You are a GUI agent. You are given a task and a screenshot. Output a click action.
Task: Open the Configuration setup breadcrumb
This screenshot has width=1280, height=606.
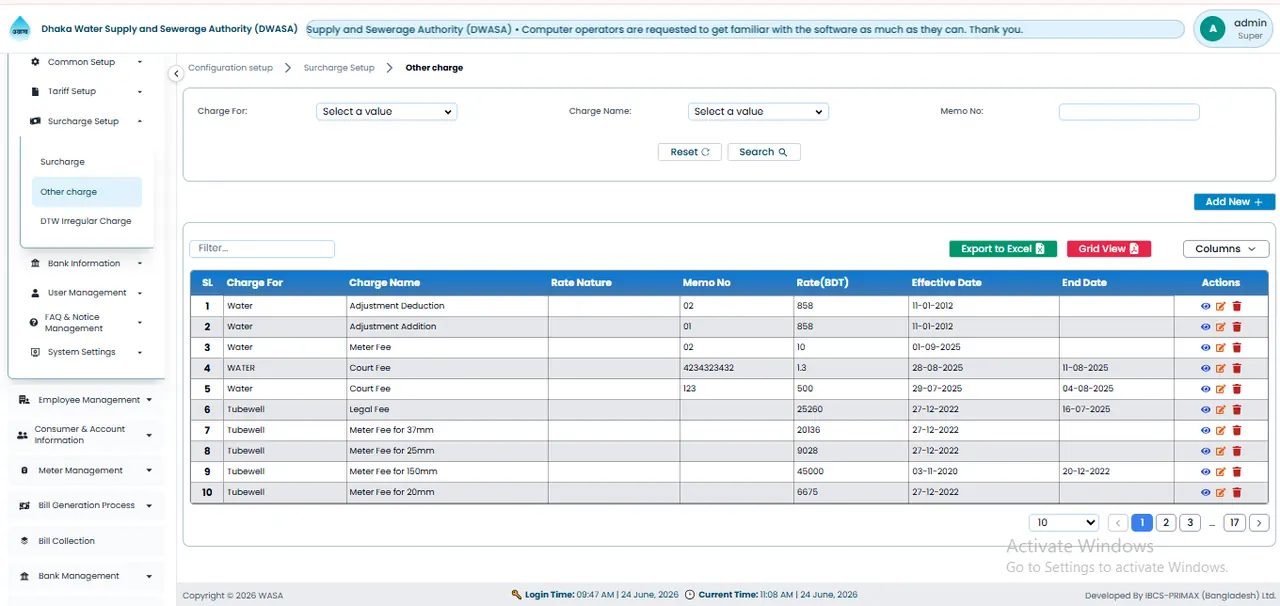tap(231, 68)
